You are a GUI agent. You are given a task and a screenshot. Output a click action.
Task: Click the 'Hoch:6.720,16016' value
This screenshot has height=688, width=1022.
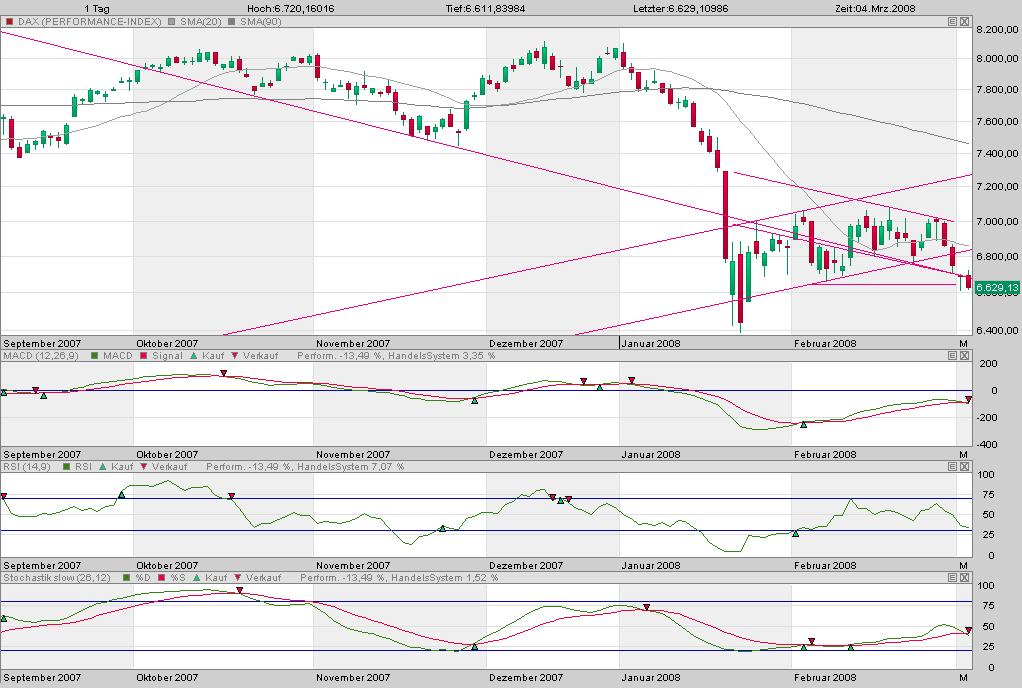point(291,8)
